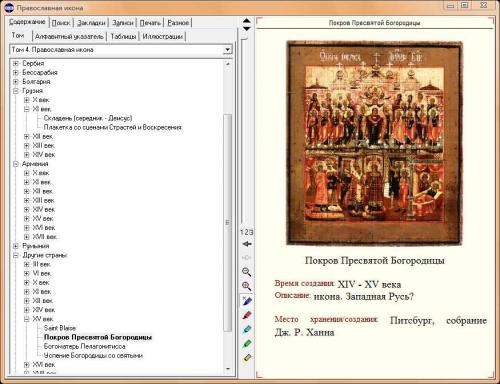The height and width of the screenshot is (384, 500).
Task: Open the Печать tab
Action: [150, 23]
